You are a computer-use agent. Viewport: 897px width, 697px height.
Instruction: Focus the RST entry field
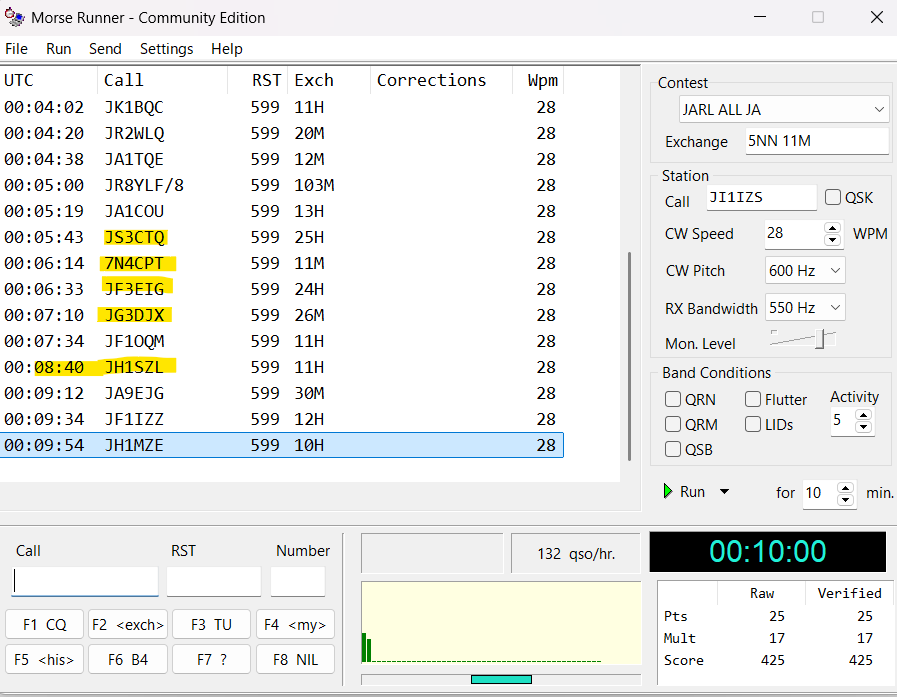click(x=214, y=581)
